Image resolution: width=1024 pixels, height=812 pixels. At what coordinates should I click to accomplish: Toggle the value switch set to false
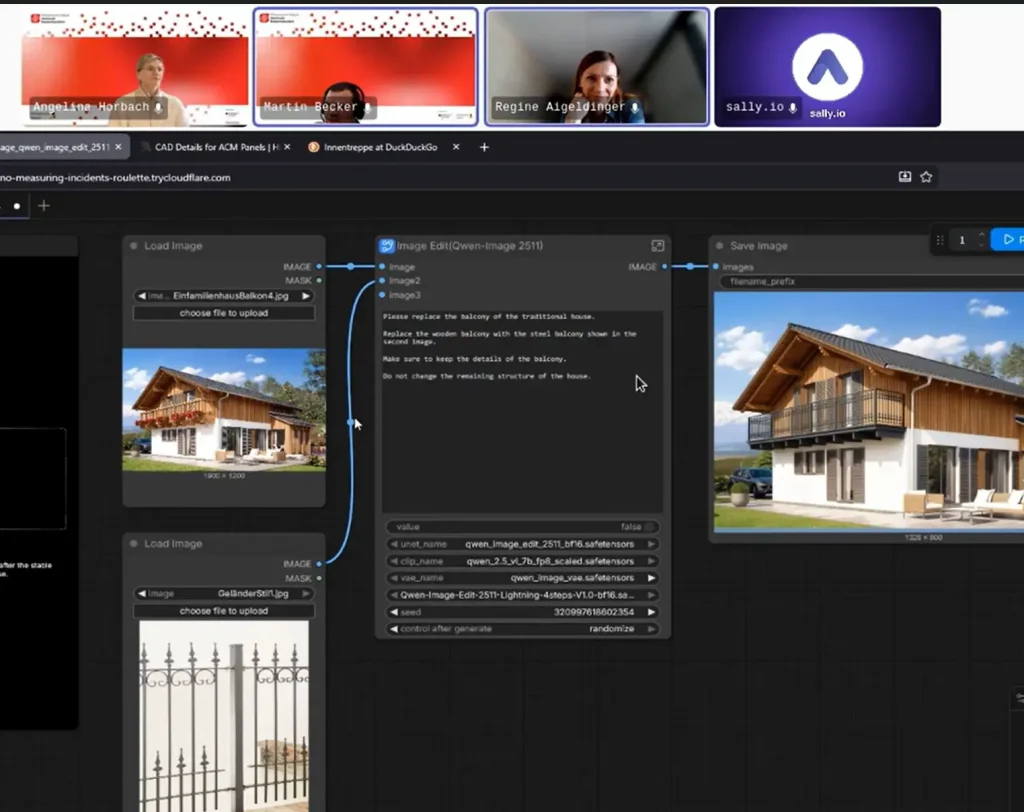coord(649,527)
